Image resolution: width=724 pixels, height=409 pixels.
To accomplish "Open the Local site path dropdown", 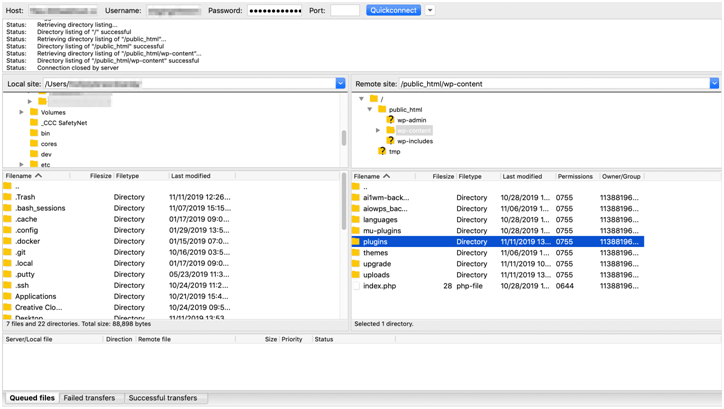I will (340, 84).
